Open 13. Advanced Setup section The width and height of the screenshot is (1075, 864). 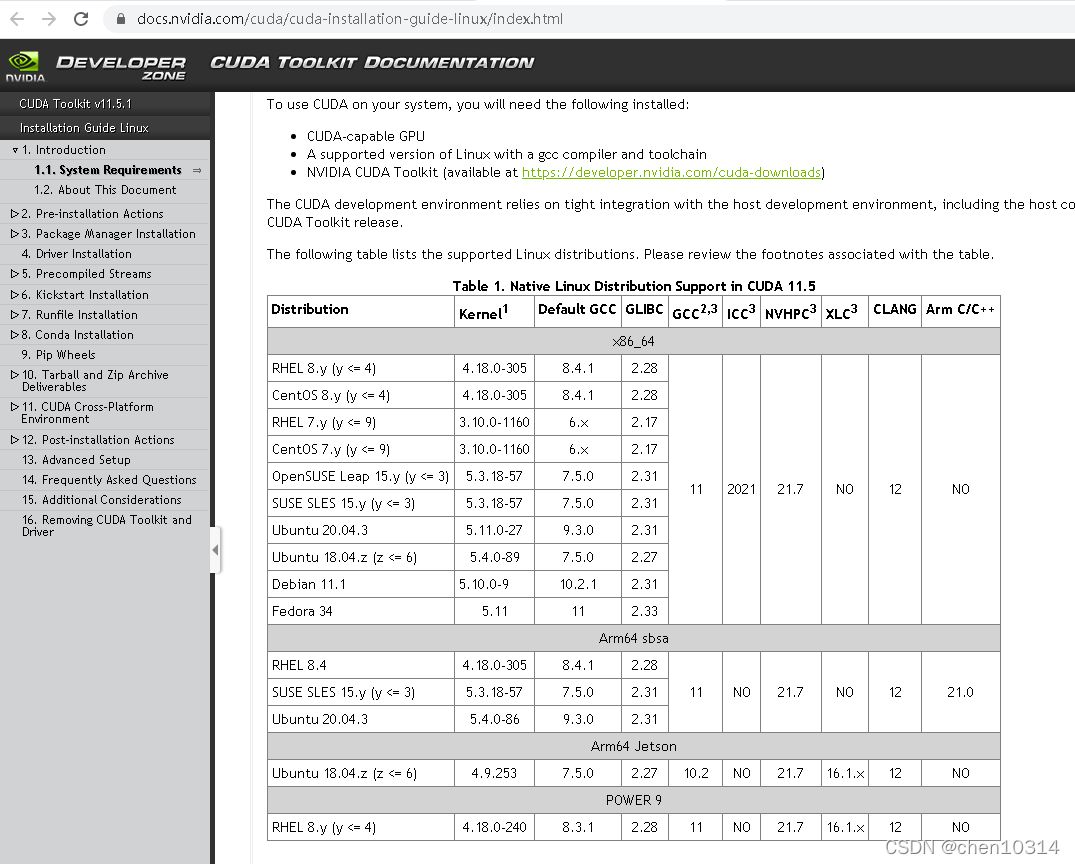(76, 459)
